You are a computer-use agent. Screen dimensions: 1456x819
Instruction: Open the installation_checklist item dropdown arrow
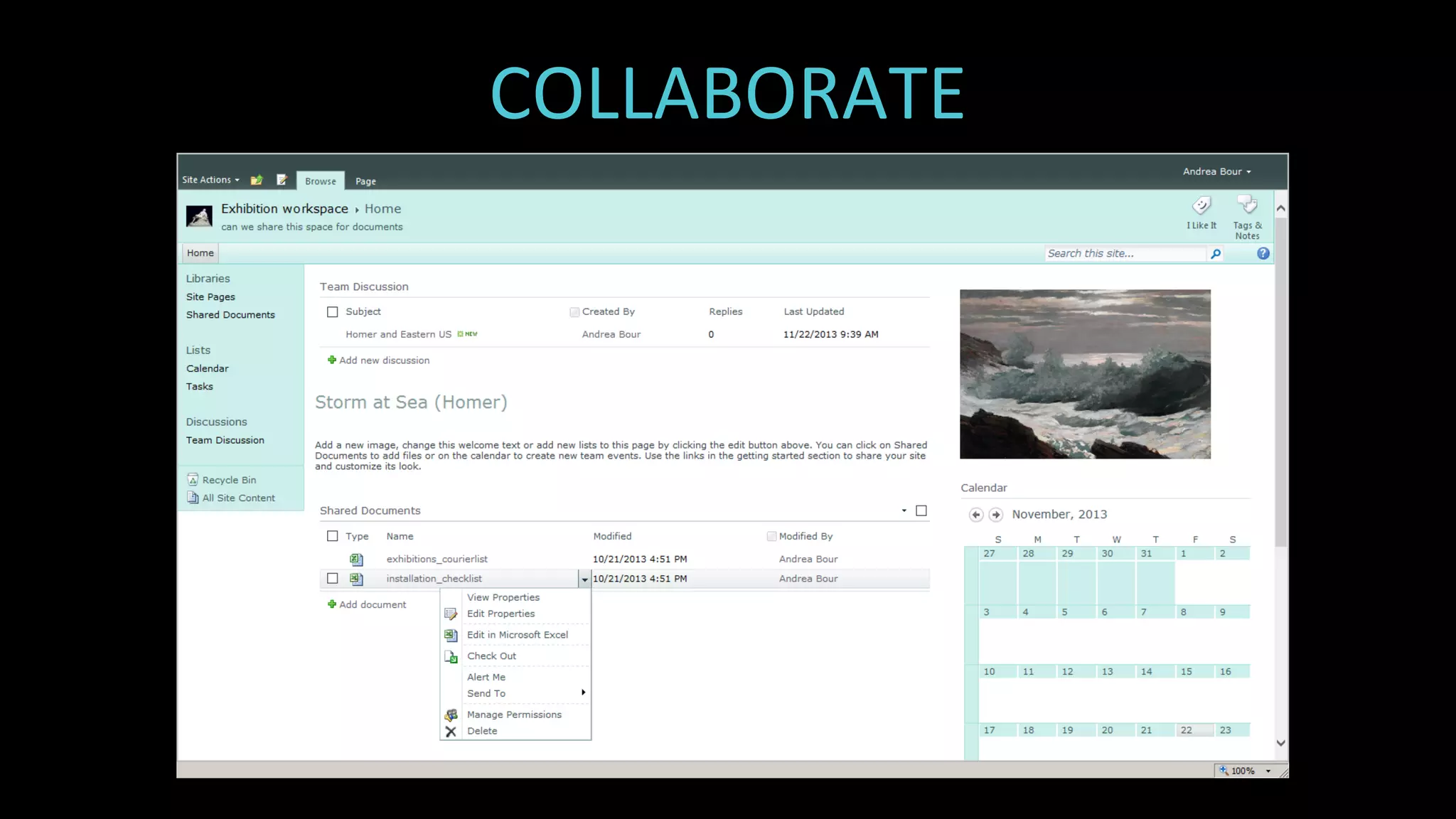pos(584,579)
